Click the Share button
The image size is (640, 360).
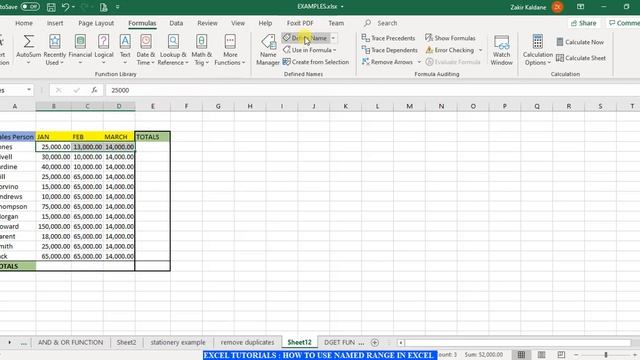584,23
